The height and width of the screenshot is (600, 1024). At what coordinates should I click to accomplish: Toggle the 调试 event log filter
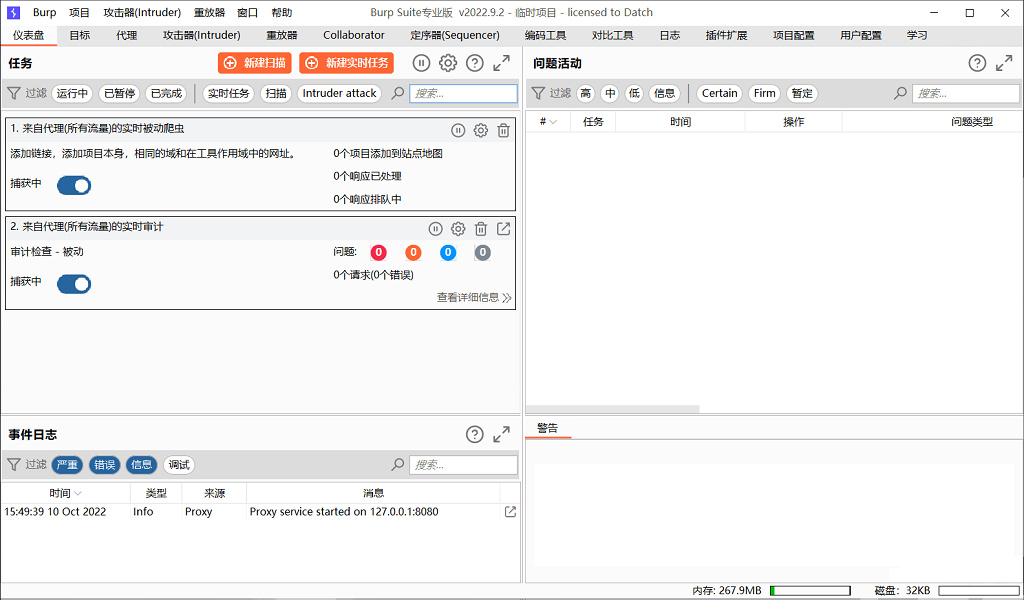pos(179,465)
